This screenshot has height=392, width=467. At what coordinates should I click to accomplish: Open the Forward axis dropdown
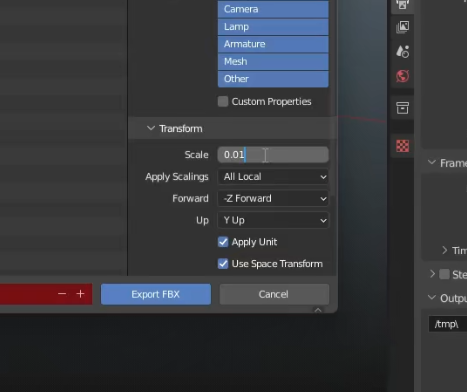pyautogui.click(x=273, y=199)
